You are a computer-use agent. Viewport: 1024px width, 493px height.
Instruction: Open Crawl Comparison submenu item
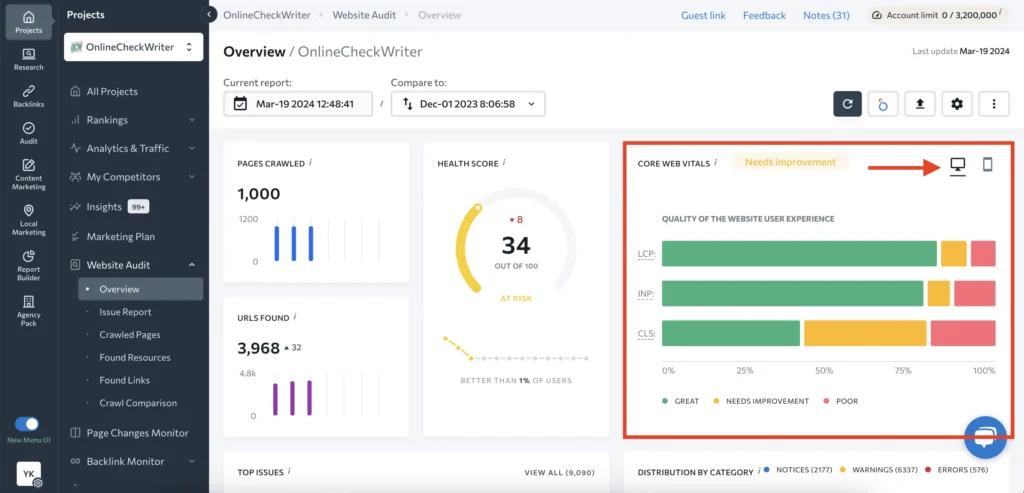138,404
